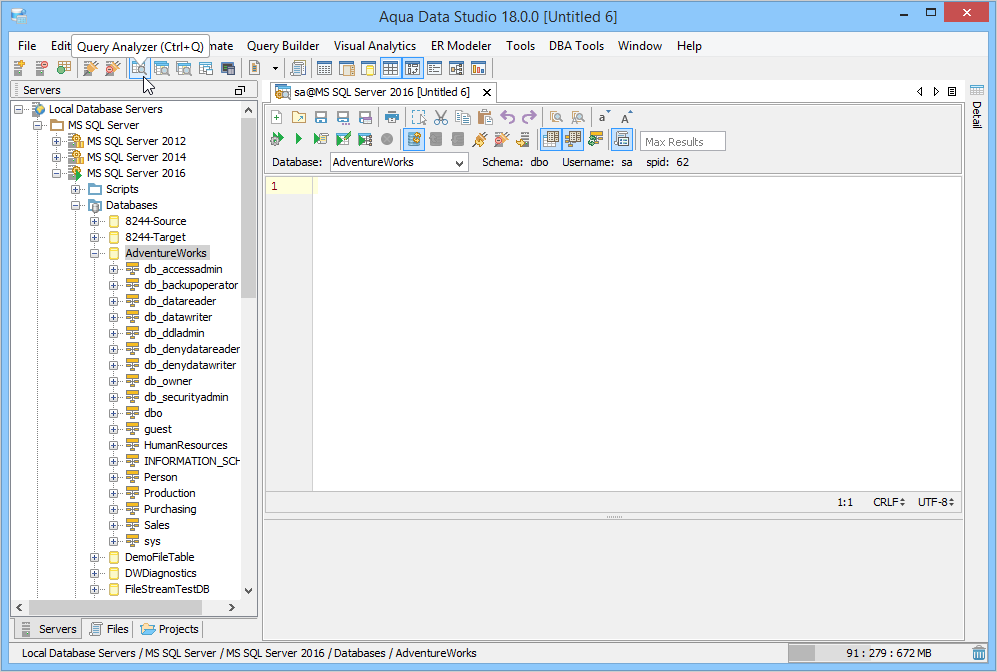
Task: Click the Register Server icon in main toolbar
Action: 19,68
